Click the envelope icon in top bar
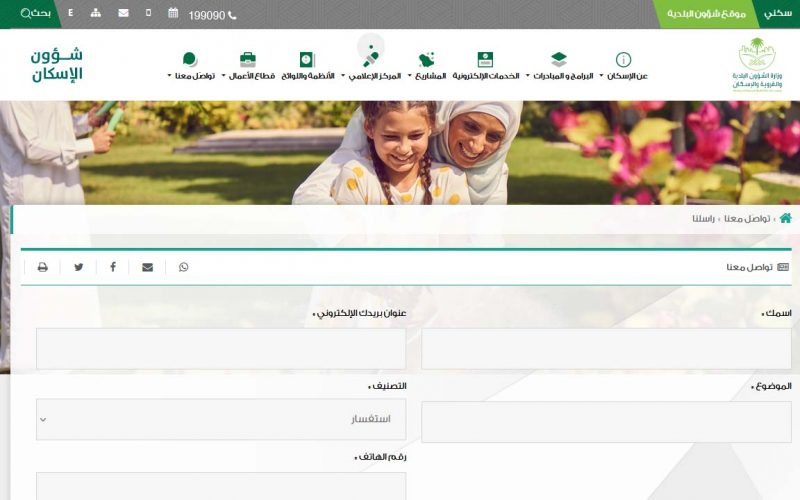The height and width of the screenshot is (500, 800). (123, 13)
